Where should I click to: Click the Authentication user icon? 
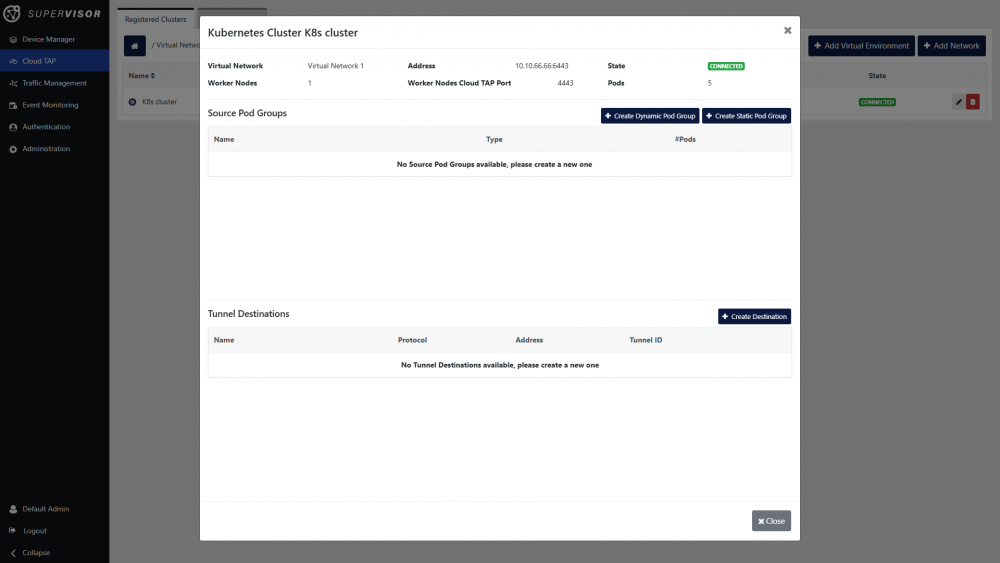(x=13, y=127)
